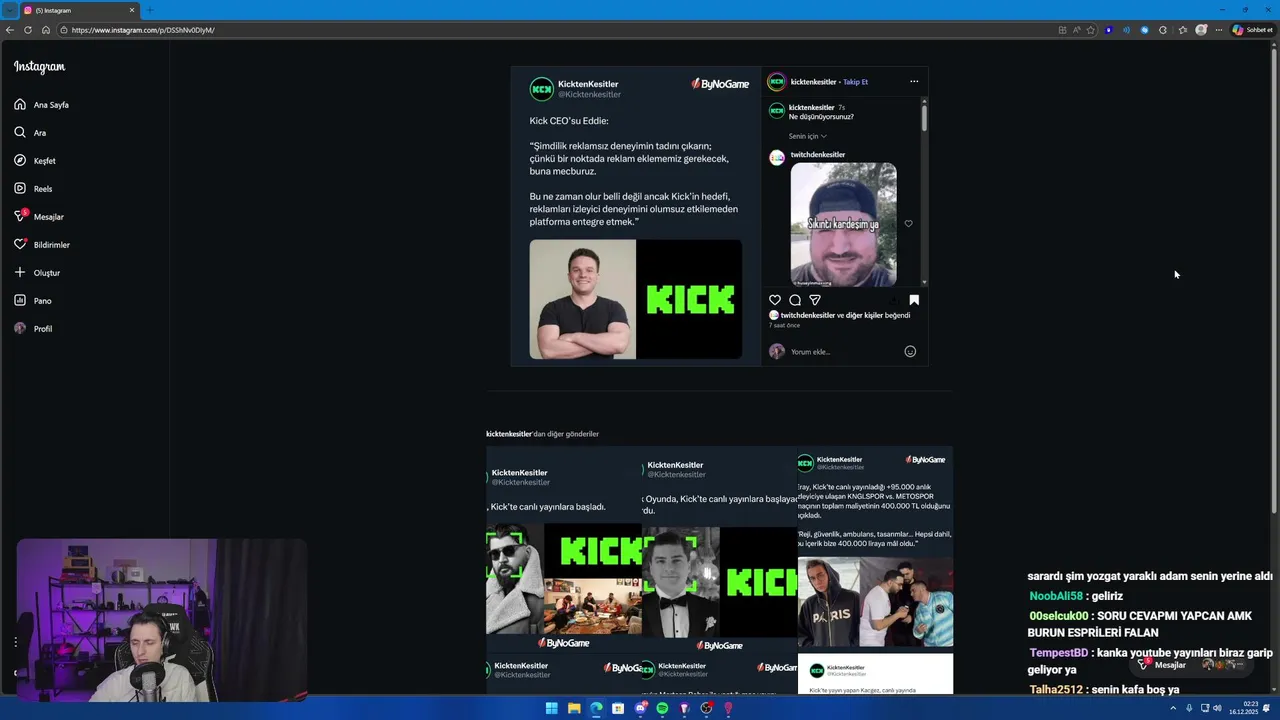Like the post with the heart icon
The width and height of the screenshot is (1280, 720).
click(775, 300)
